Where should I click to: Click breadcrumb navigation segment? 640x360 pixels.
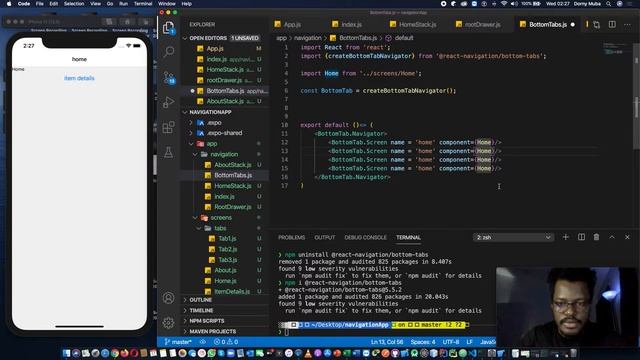pyautogui.click(x=308, y=38)
